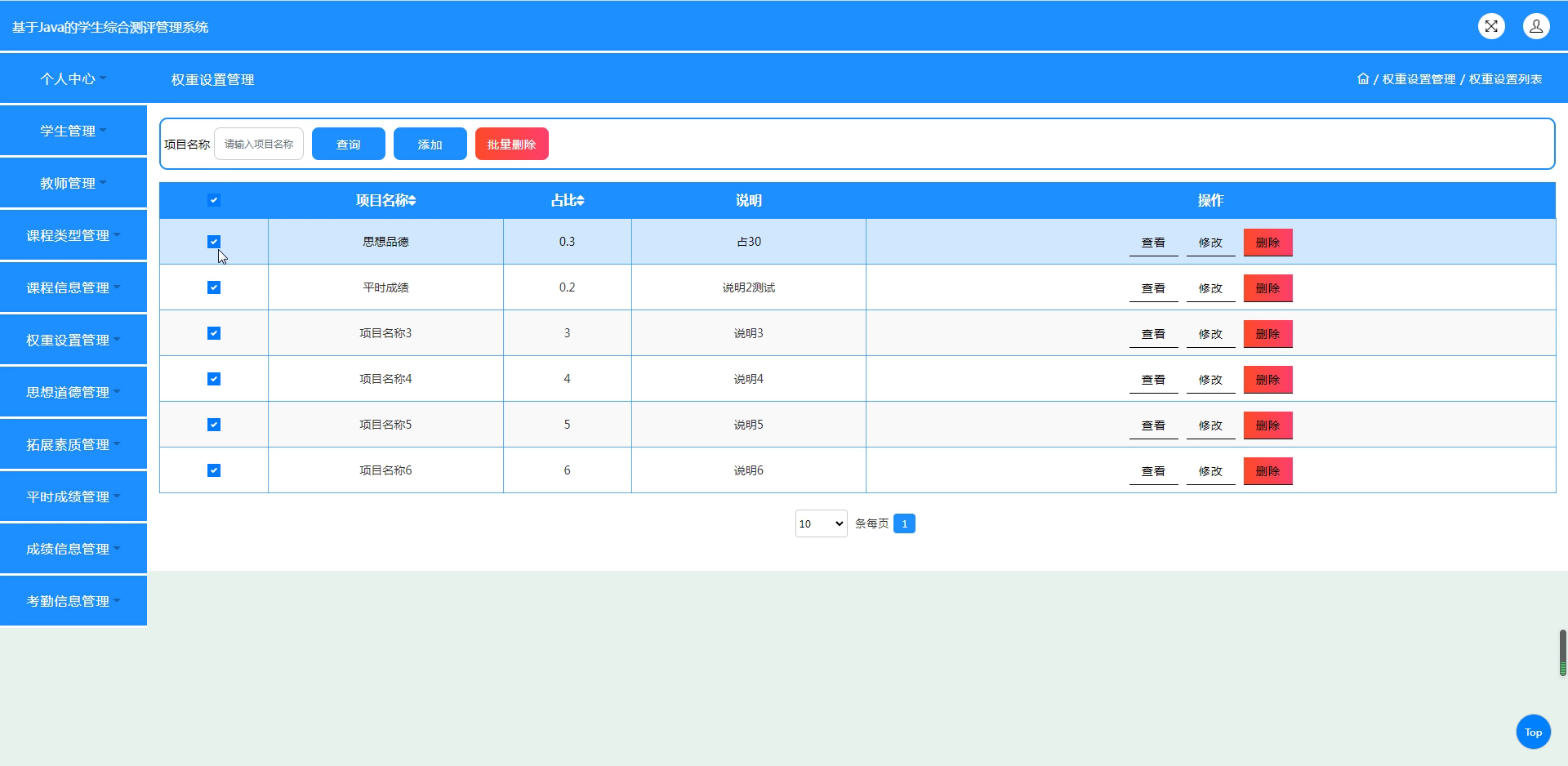Click 查看 for the 项目名称5 row

point(1153,425)
